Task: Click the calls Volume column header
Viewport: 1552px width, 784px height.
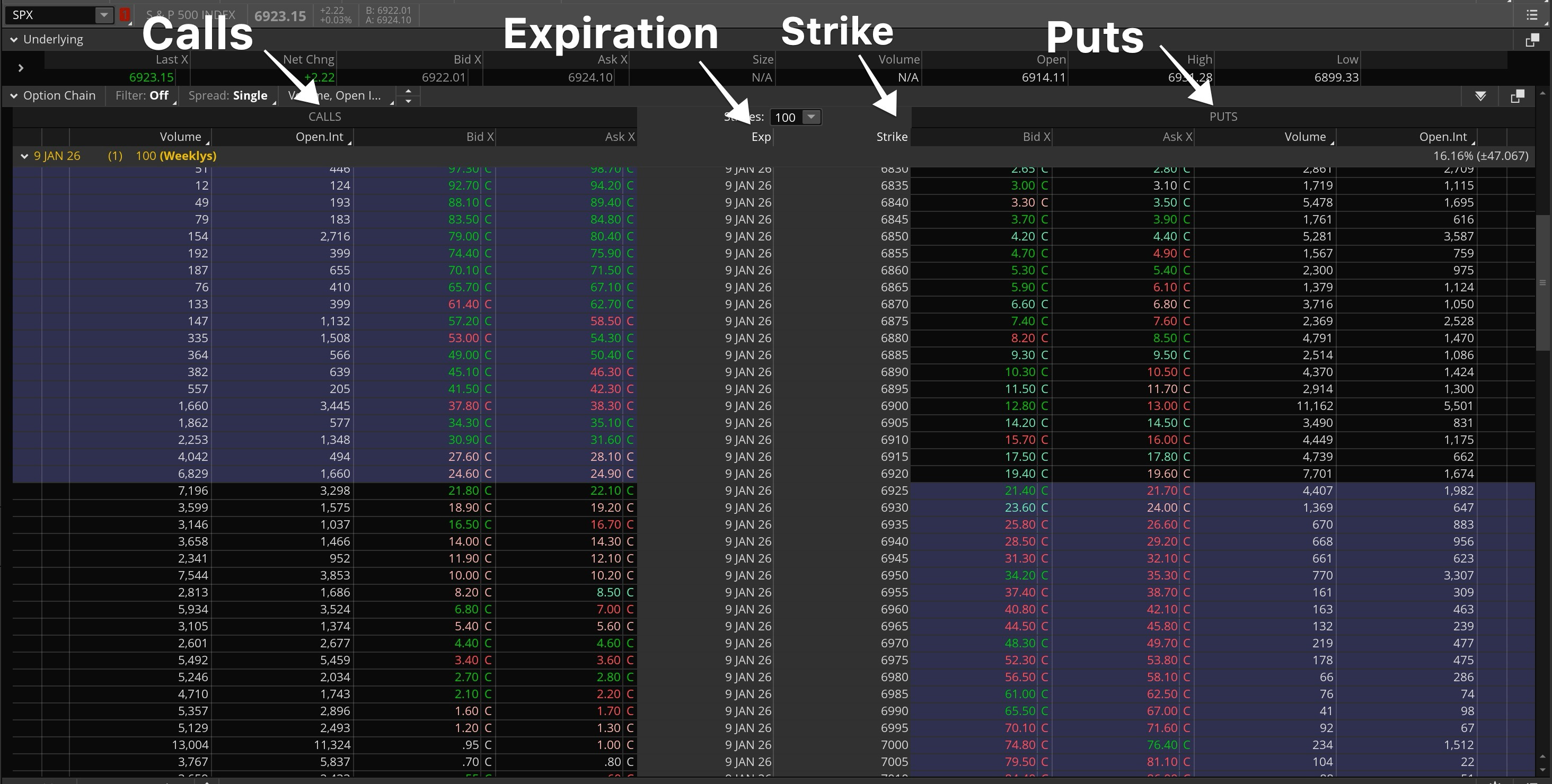Action: (180, 137)
